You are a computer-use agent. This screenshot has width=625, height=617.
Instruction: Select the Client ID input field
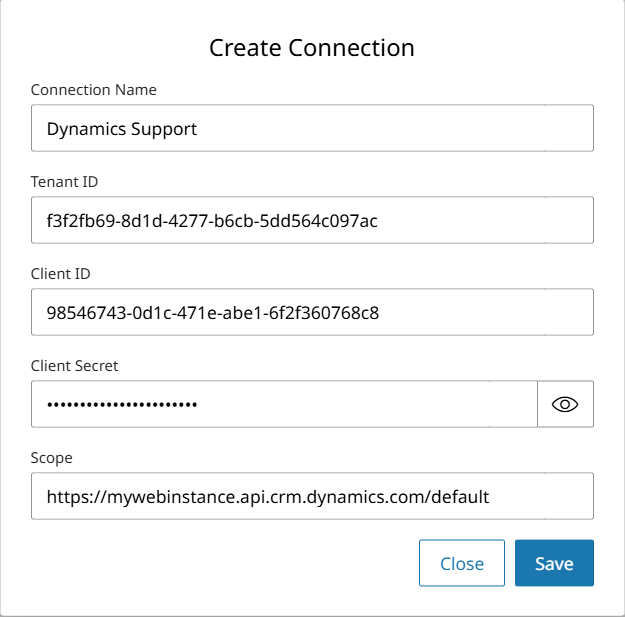click(312, 312)
